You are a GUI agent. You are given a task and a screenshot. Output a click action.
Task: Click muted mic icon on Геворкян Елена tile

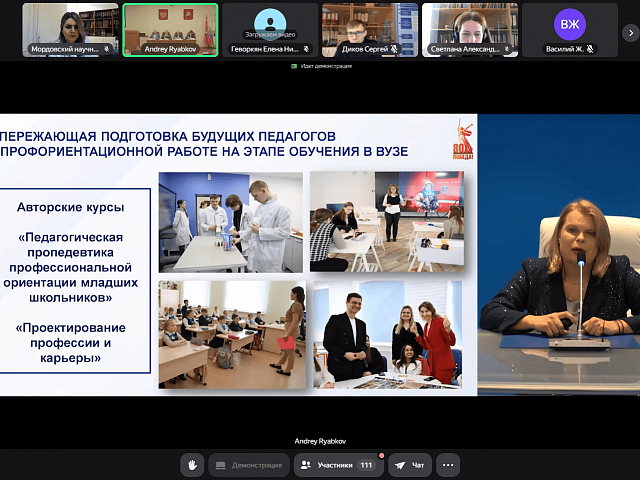pyautogui.click(x=306, y=48)
